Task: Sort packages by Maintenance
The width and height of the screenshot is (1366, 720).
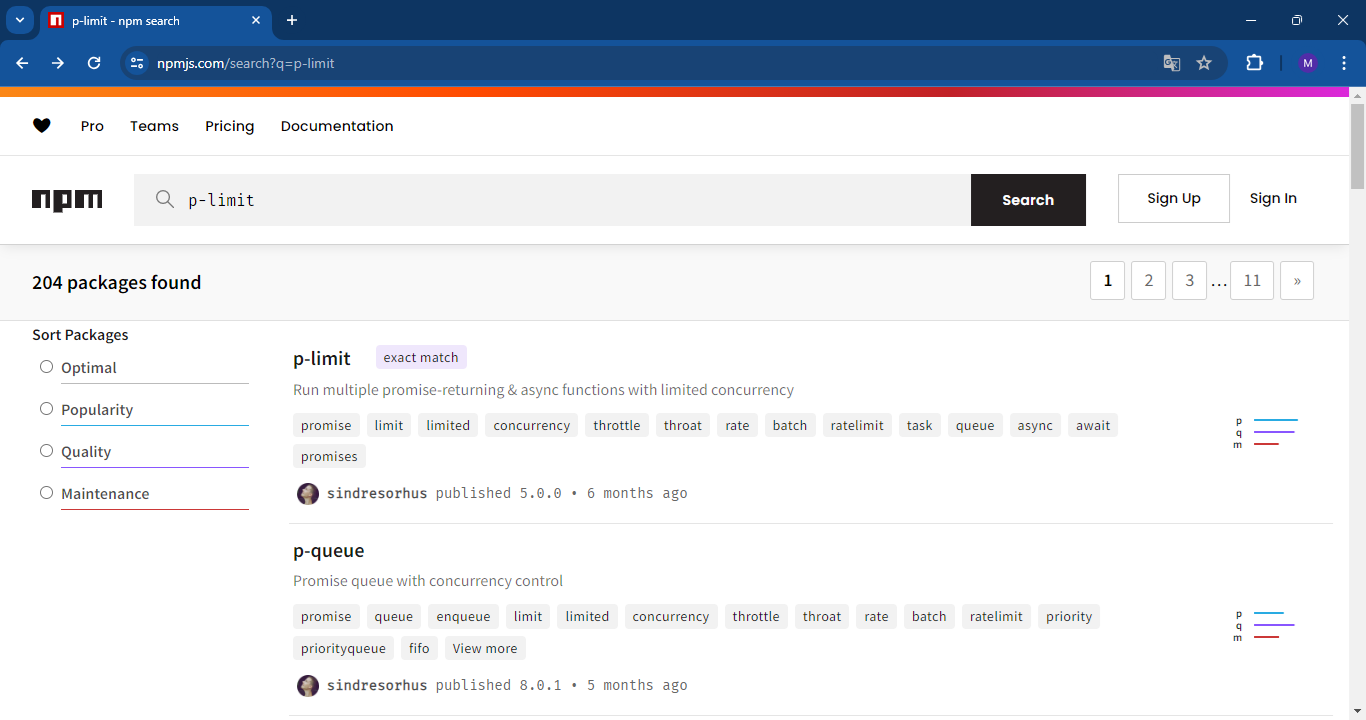Action: (46, 492)
